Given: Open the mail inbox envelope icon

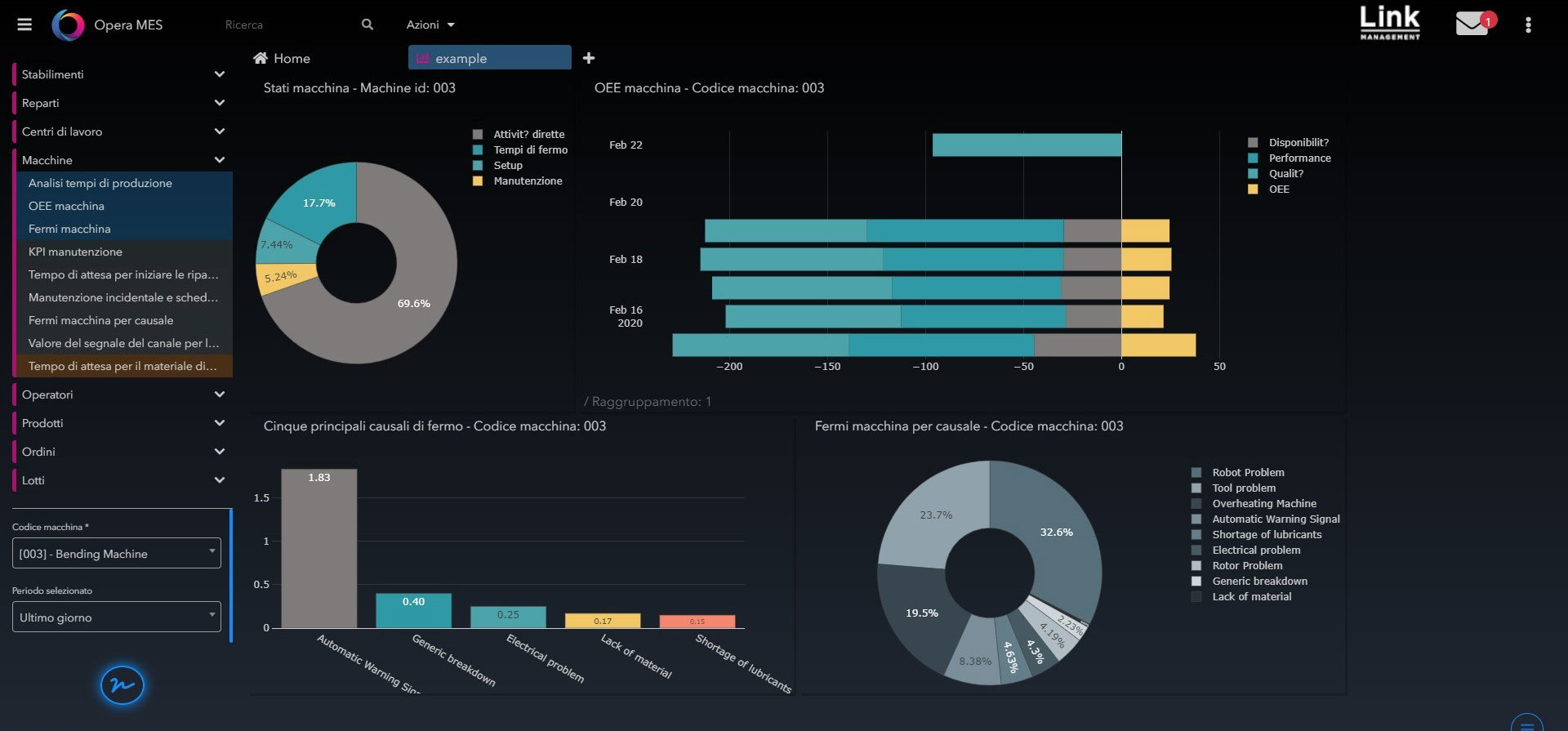Looking at the screenshot, I should [1472, 24].
